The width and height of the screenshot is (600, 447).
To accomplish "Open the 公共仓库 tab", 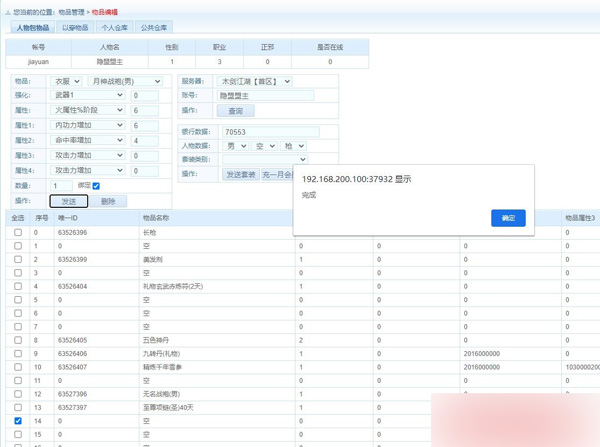I will tap(154, 28).
